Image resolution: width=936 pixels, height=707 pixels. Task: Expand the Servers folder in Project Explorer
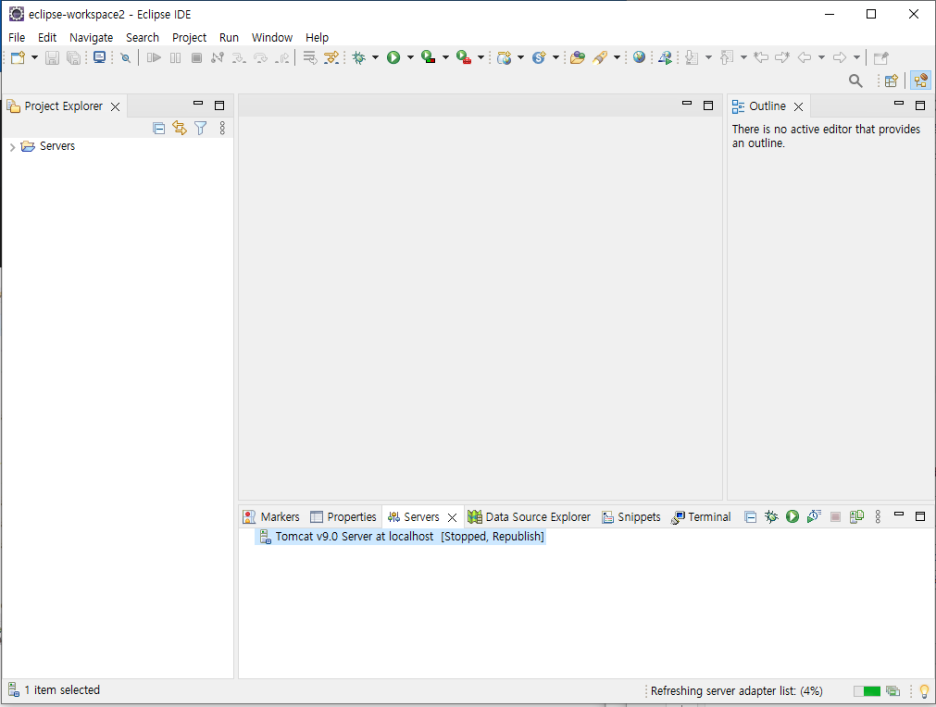pos(13,147)
